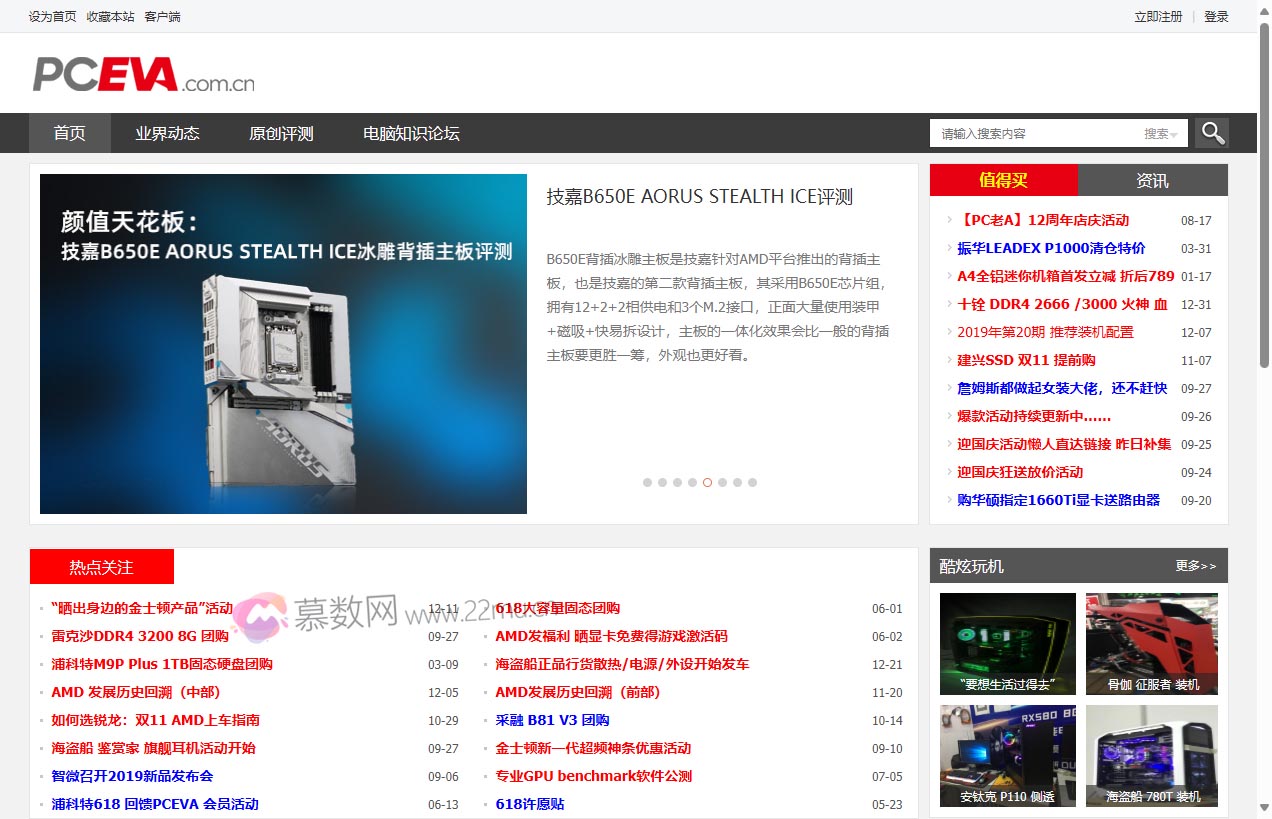Open the 要想生活过得去 build thumbnail
The width and height of the screenshot is (1272, 819).
click(1007, 643)
